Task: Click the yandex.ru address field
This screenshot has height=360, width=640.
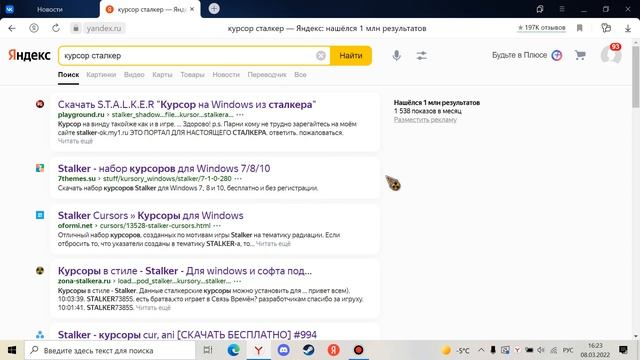Action: point(104,28)
